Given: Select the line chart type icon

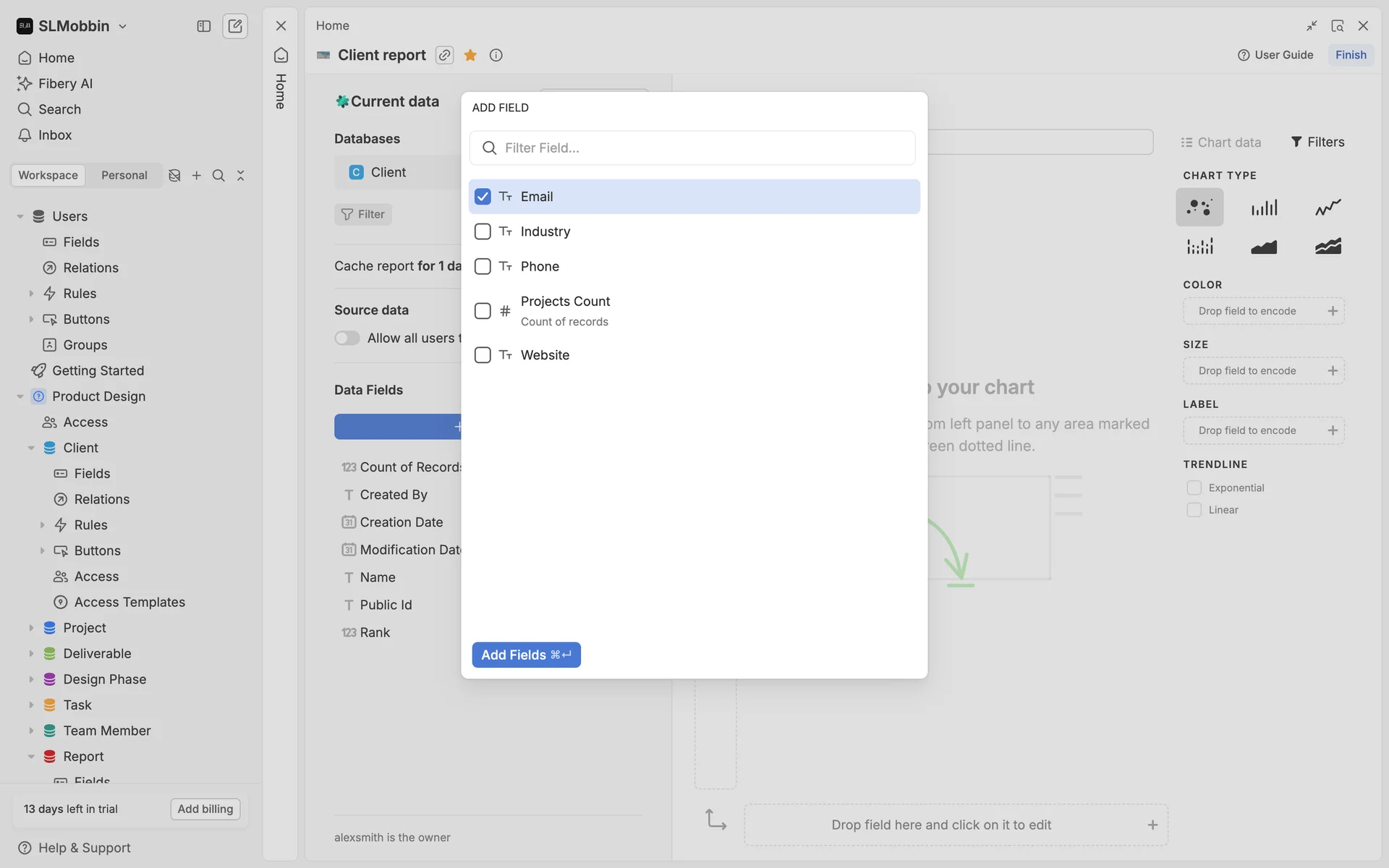Looking at the screenshot, I should click(1328, 208).
